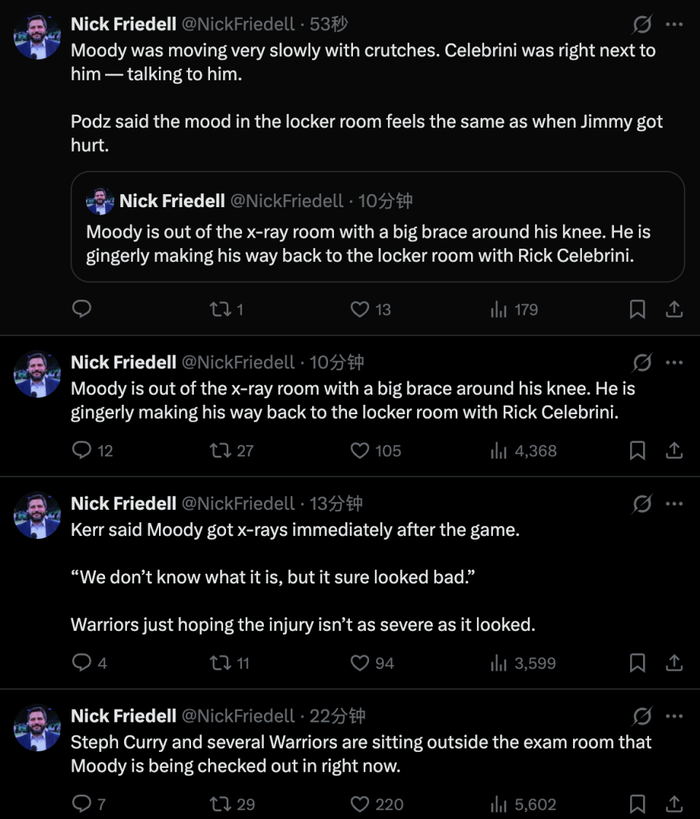Share the first tweet about crutches
This screenshot has height=819, width=700.
pos(674,310)
